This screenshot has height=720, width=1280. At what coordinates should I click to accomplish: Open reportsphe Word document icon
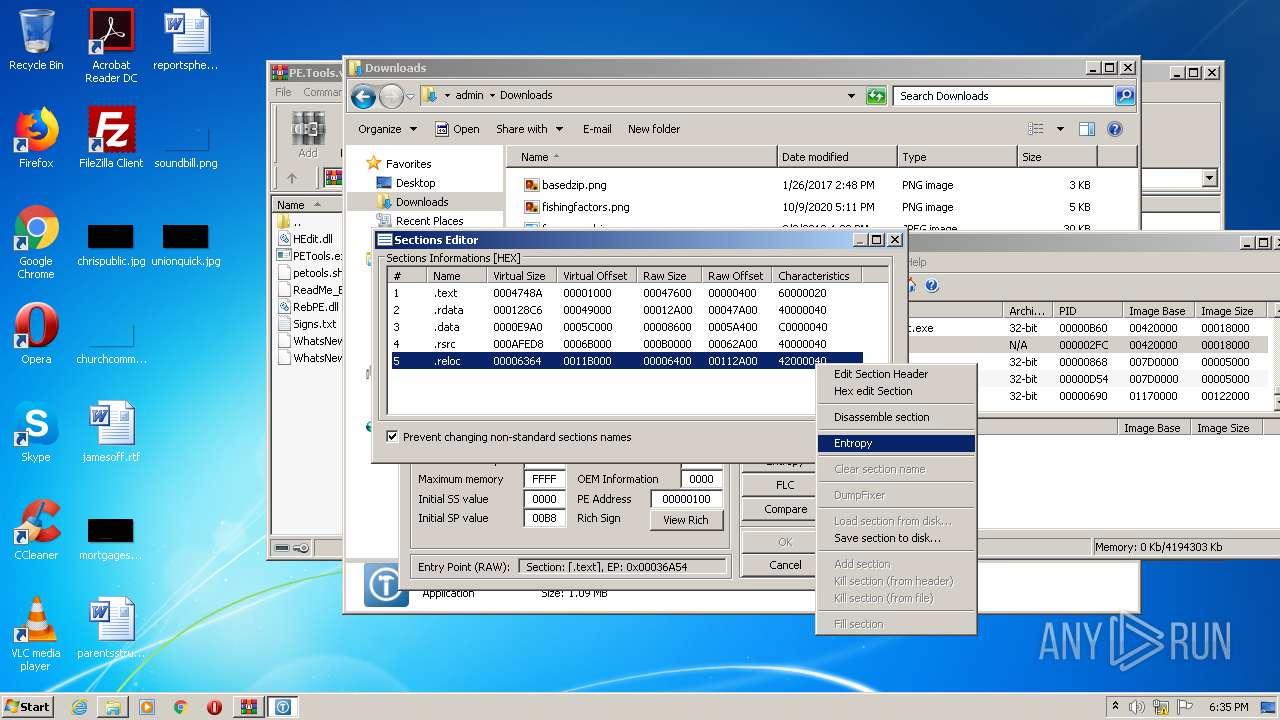(x=186, y=40)
